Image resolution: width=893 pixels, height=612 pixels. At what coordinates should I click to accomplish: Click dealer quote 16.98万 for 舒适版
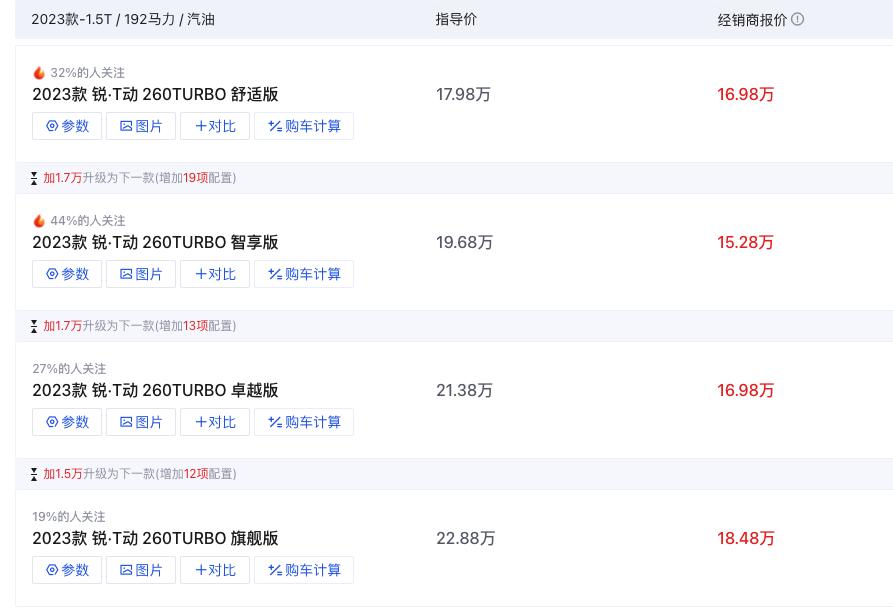[x=745, y=94]
